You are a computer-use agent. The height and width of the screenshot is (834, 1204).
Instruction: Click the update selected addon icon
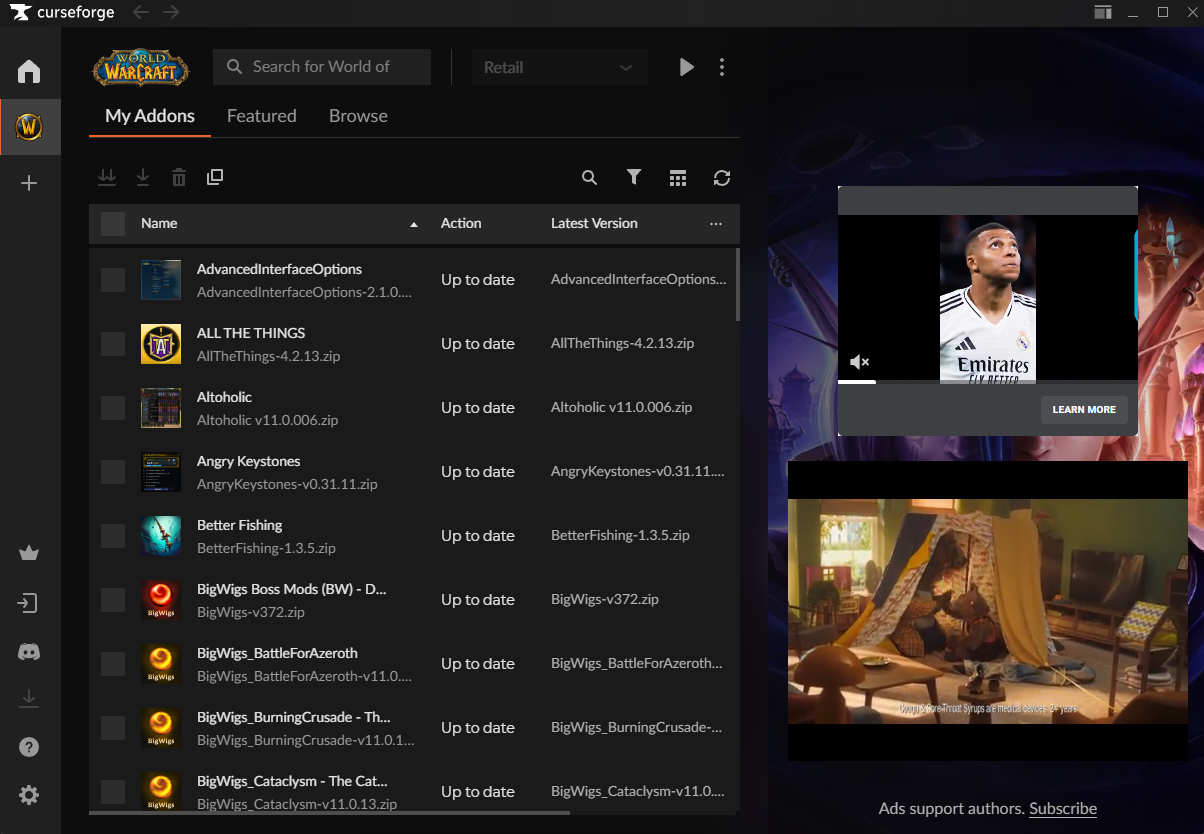[143, 177]
